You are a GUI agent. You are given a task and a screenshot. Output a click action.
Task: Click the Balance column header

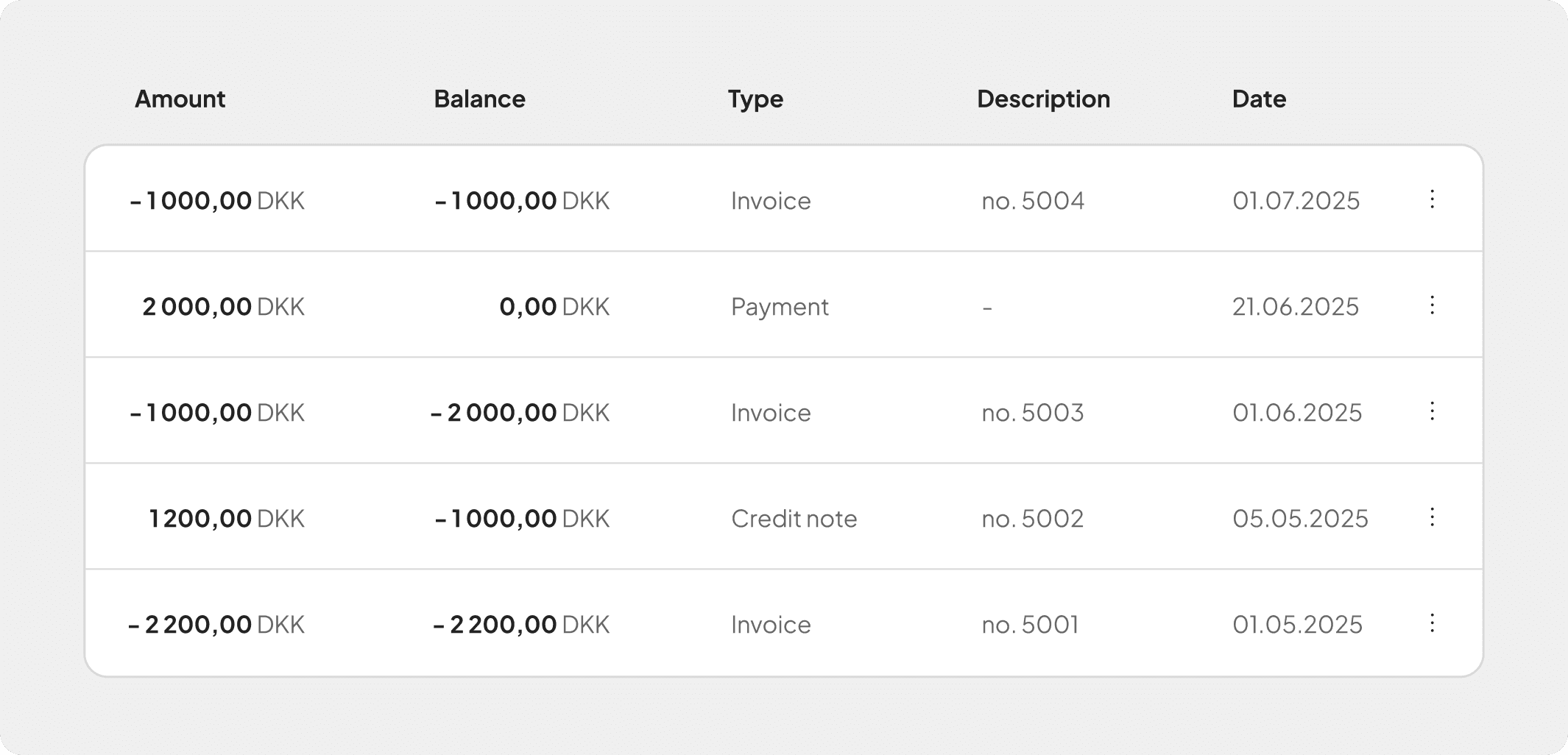(x=479, y=99)
